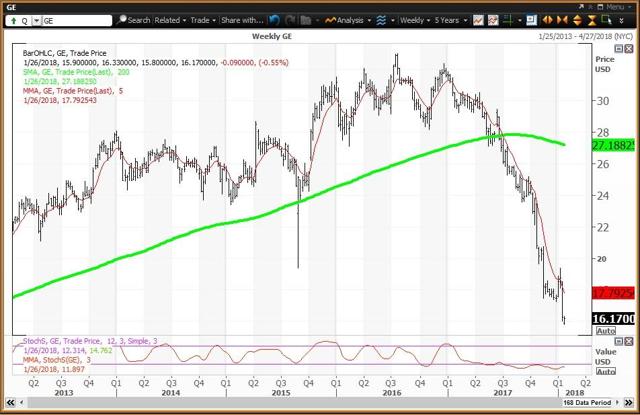
Task: Click the Search magnifier button
Action: [133, 20]
